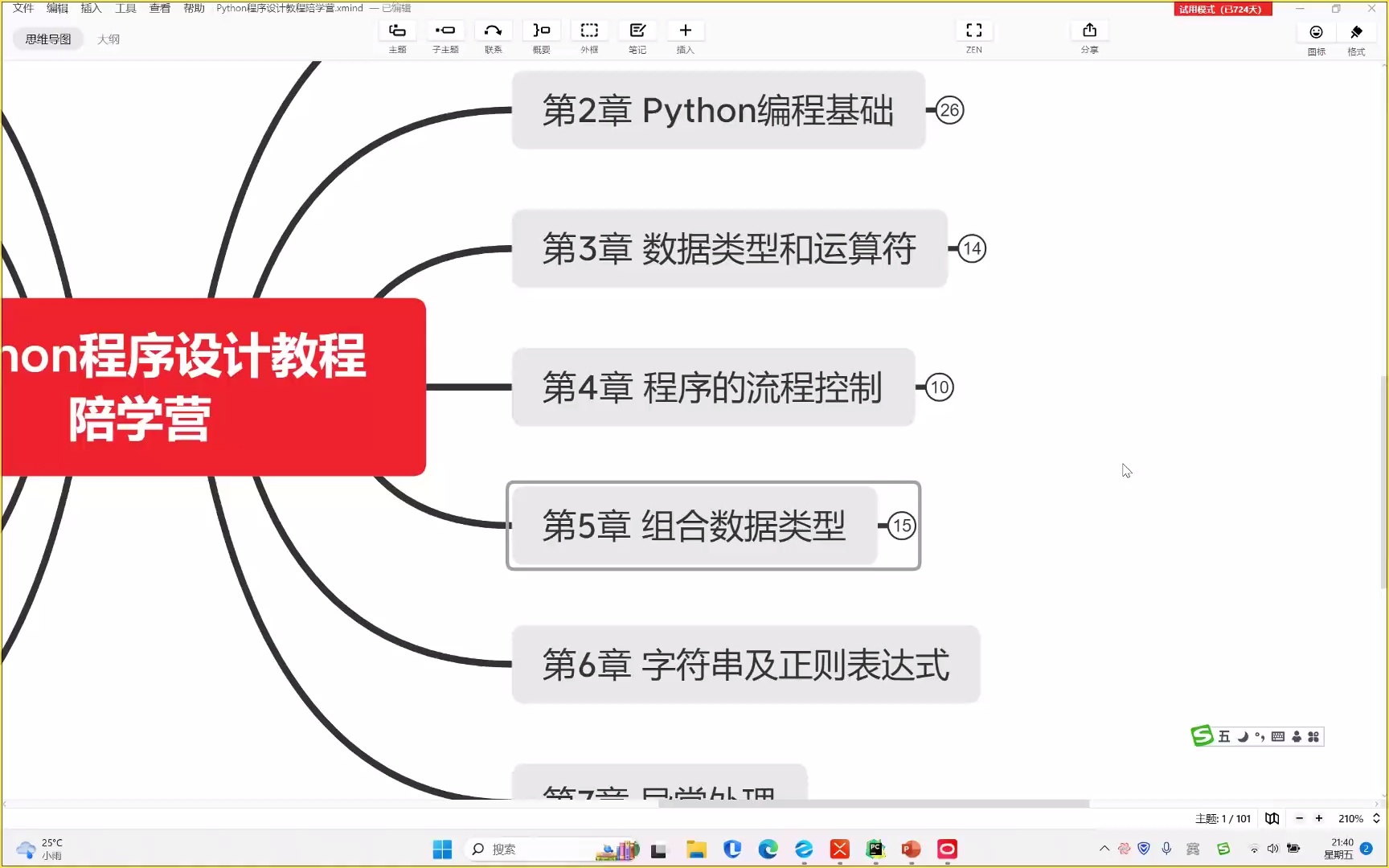
Task: Click the trial mode (试用模式) button
Action: click(x=1221, y=9)
